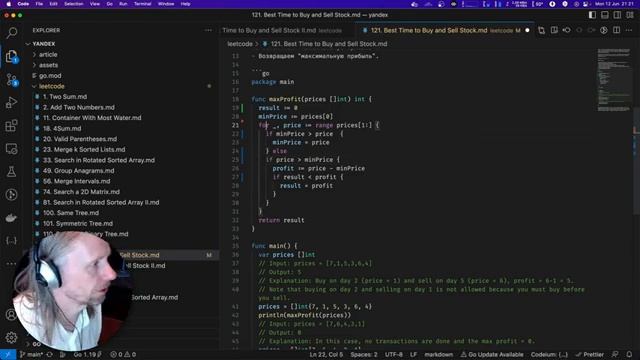Open the Apple menu
This screenshot has width=640, height=360.
(x=8, y=4)
